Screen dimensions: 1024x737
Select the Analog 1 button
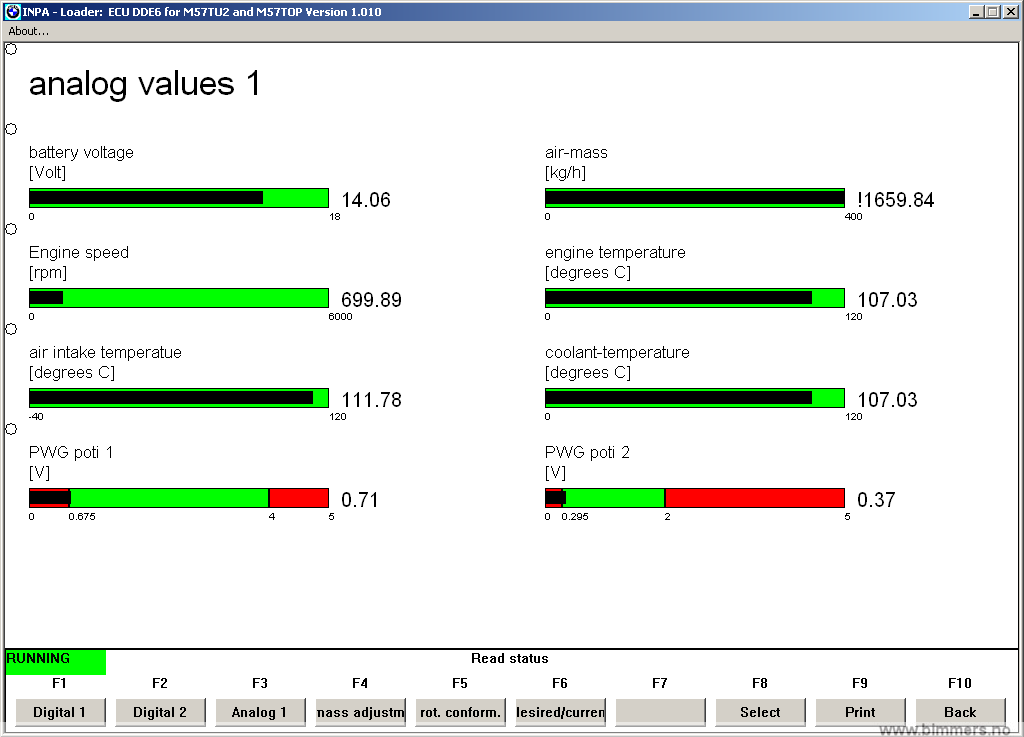click(x=260, y=712)
